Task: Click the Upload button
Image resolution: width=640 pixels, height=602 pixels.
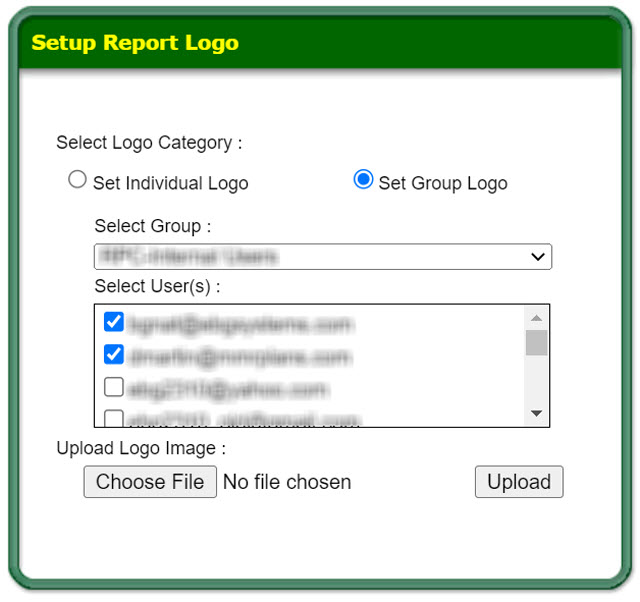Action: pyautogui.click(x=519, y=482)
